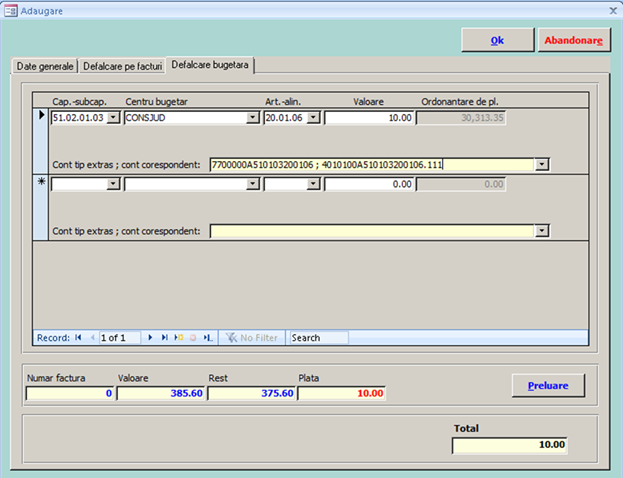This screenshot has width=623, height=478.
Task: Expand the Centru bugetar CONSJUD dropdown
Action: 253,117
